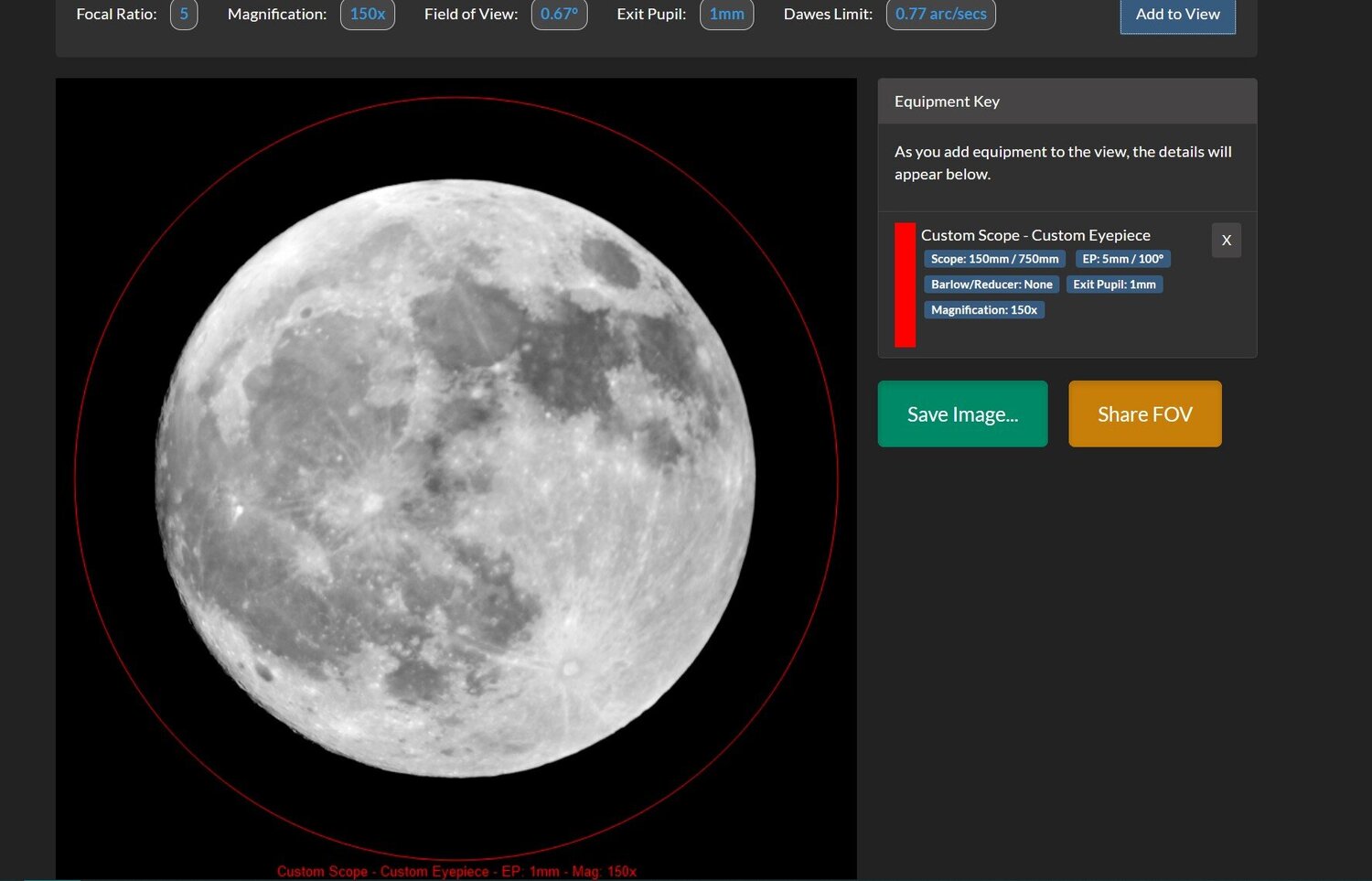This screenshot has height=881, width=1372.
Task: Click the red equipment caption under the moon
Action: point(456,871)
